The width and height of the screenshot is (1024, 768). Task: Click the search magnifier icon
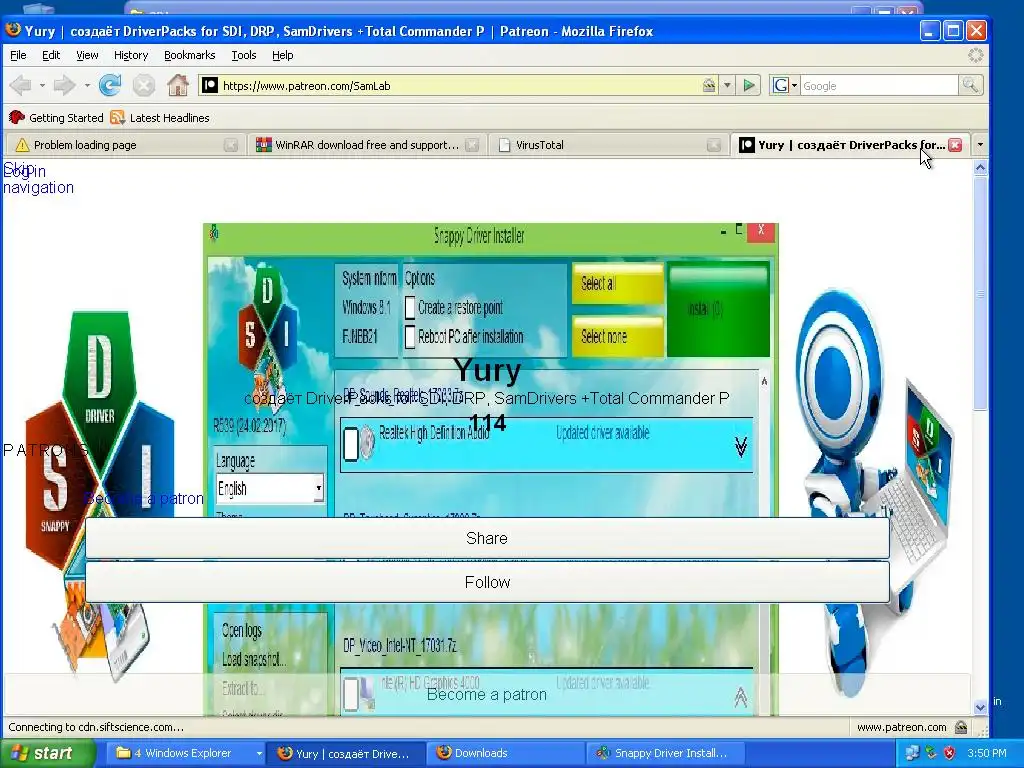[x=970, y=85]
